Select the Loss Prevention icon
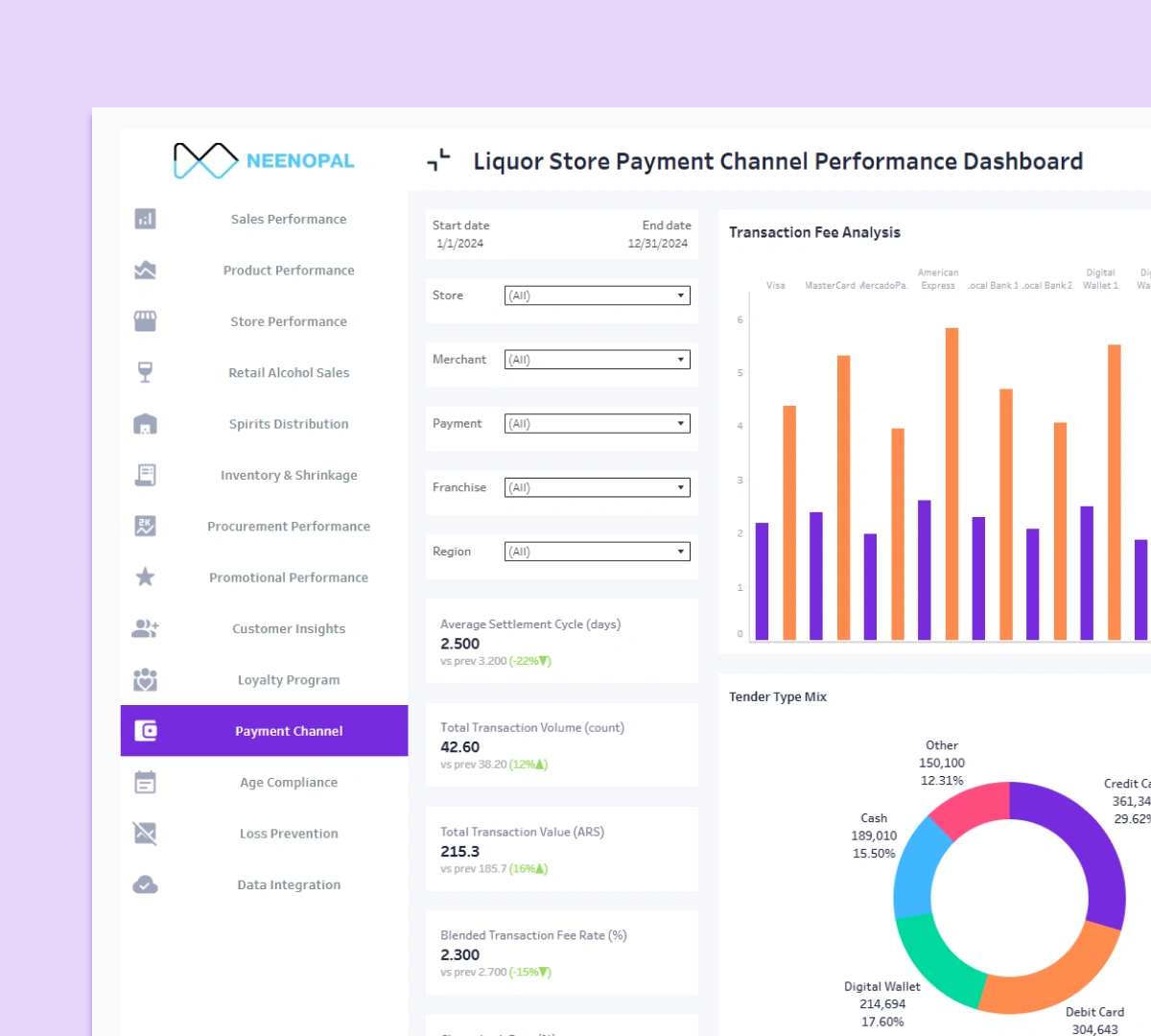Viewport: 1151px width, 1036px height. pyautogui.click(x=145, y=833)
